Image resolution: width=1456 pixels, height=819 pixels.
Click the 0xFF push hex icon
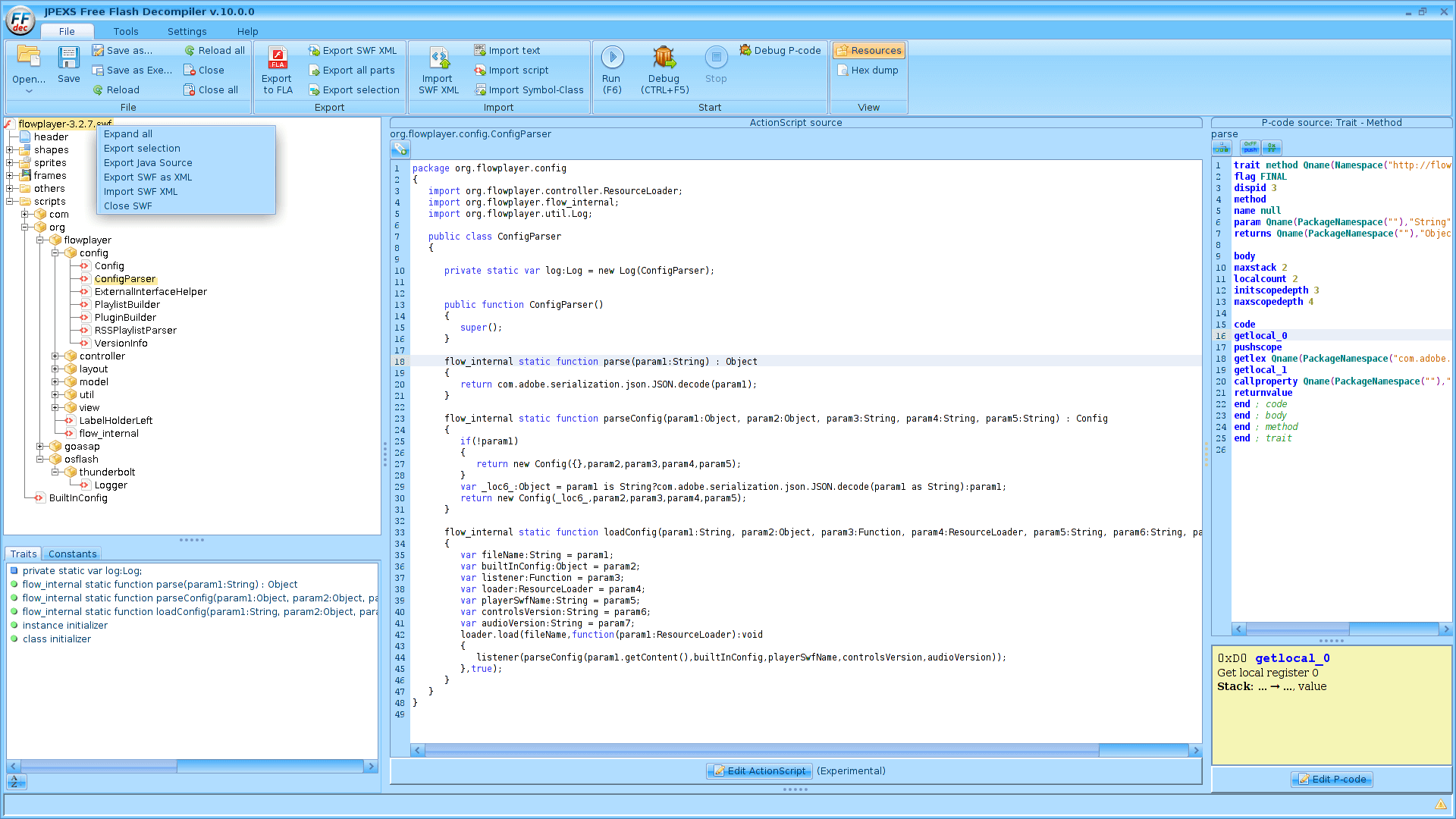click(x=1250, y=148)
